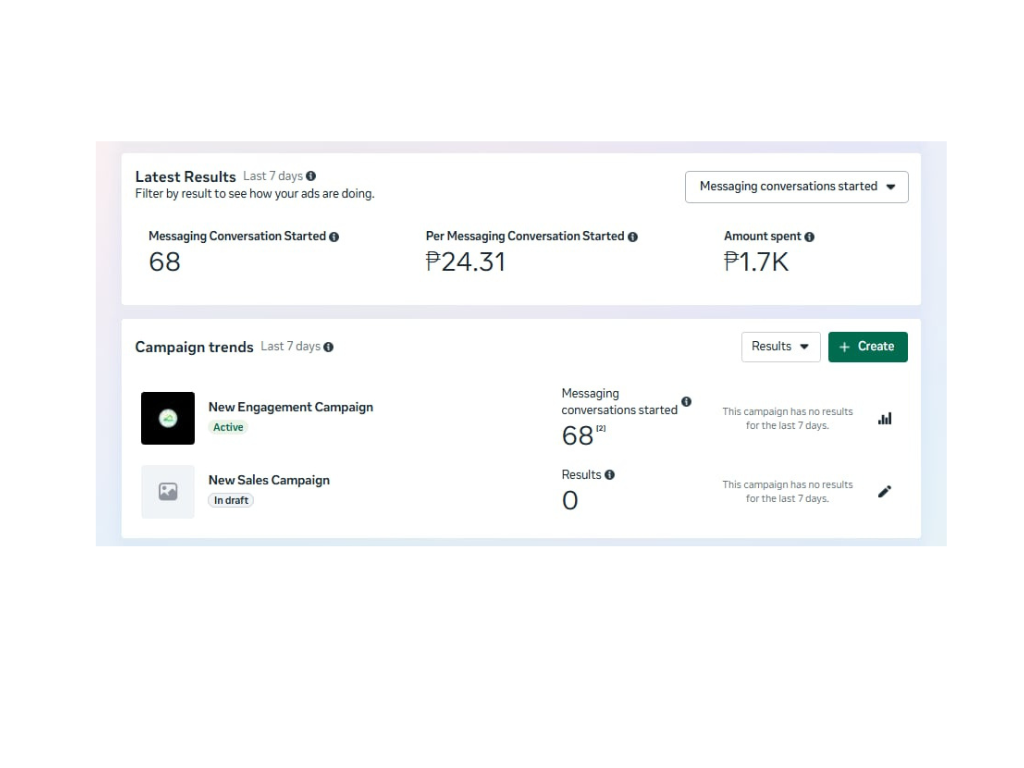
Task: Open the Messaging conversations started filter dropdown
Action: pyautogui.click(x=796, y=187)
